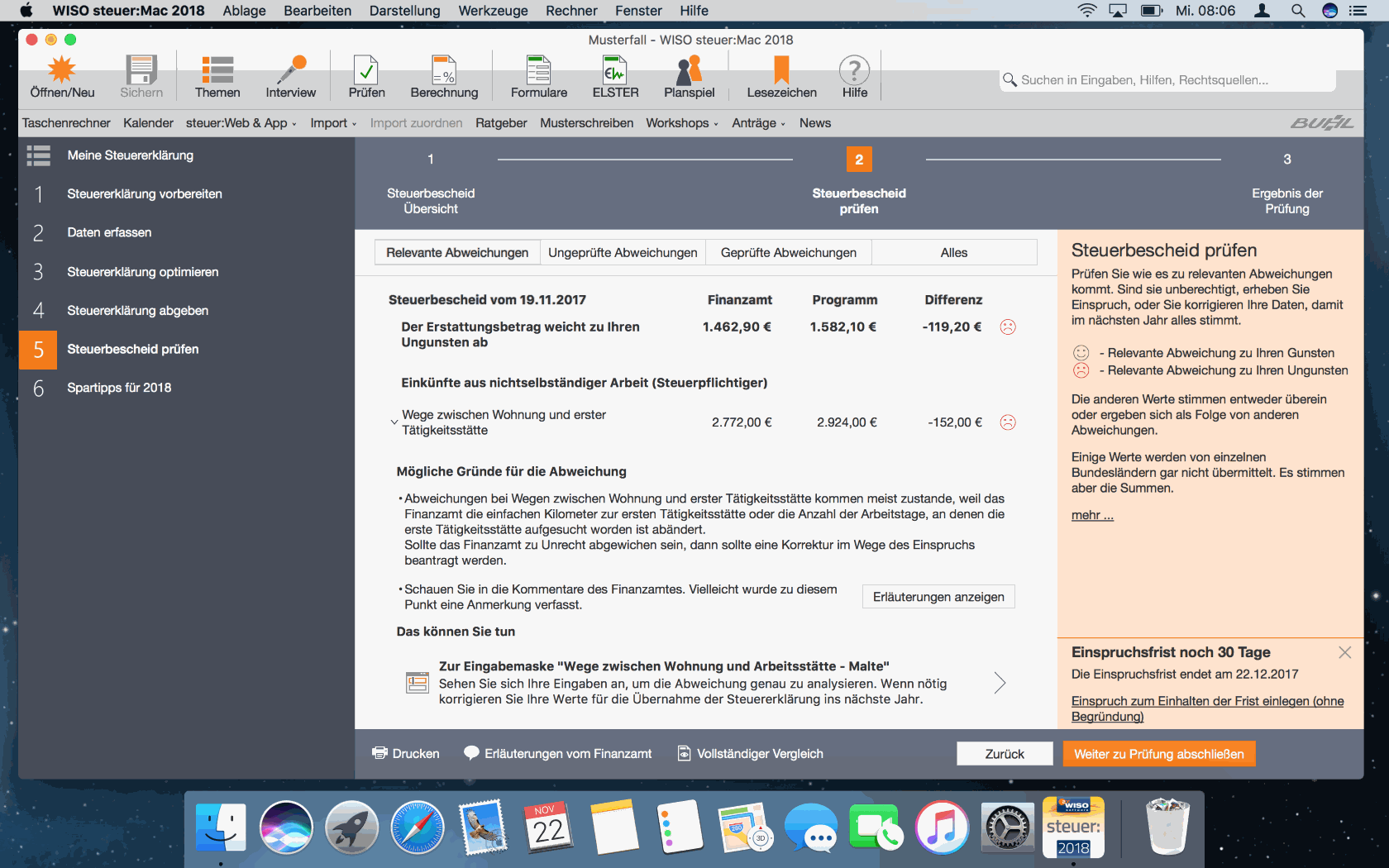Collapse the Wege zwischen Wohnung row
Viewport: 1389px width, 868px height.
click(394, 422)
